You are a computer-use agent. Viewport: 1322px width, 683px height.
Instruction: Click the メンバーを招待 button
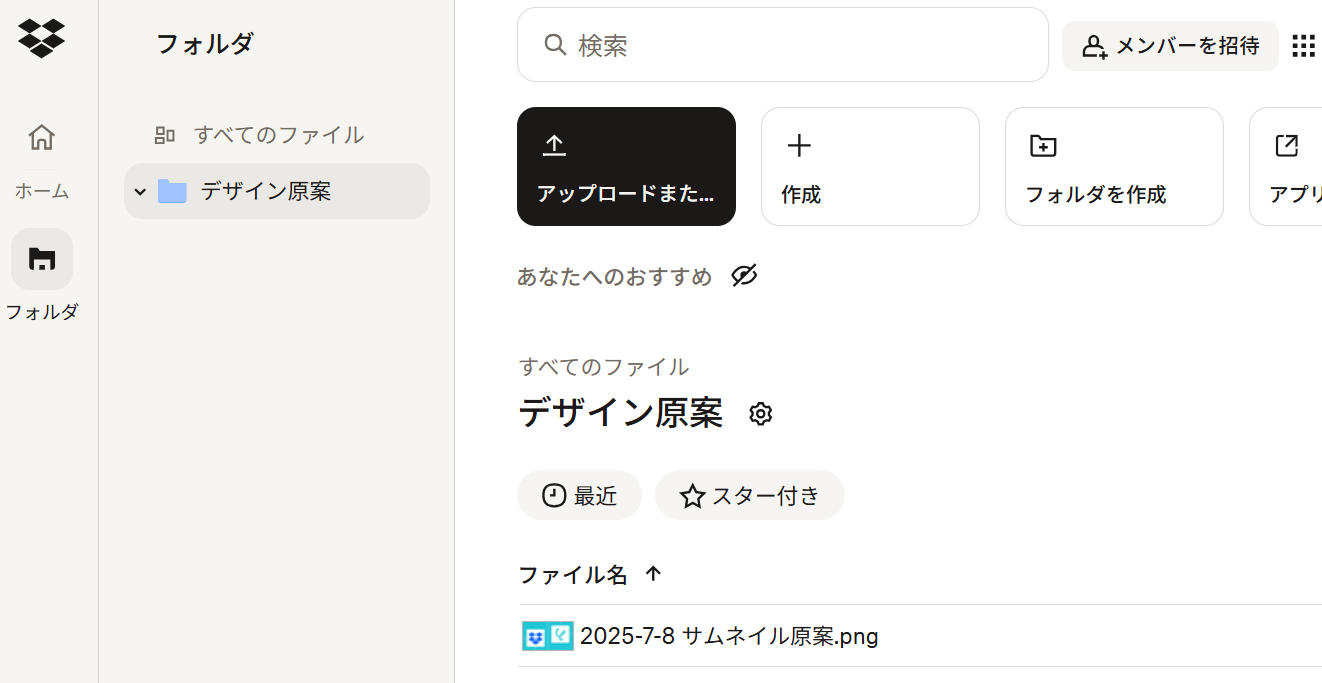(x=1170, y=46)
